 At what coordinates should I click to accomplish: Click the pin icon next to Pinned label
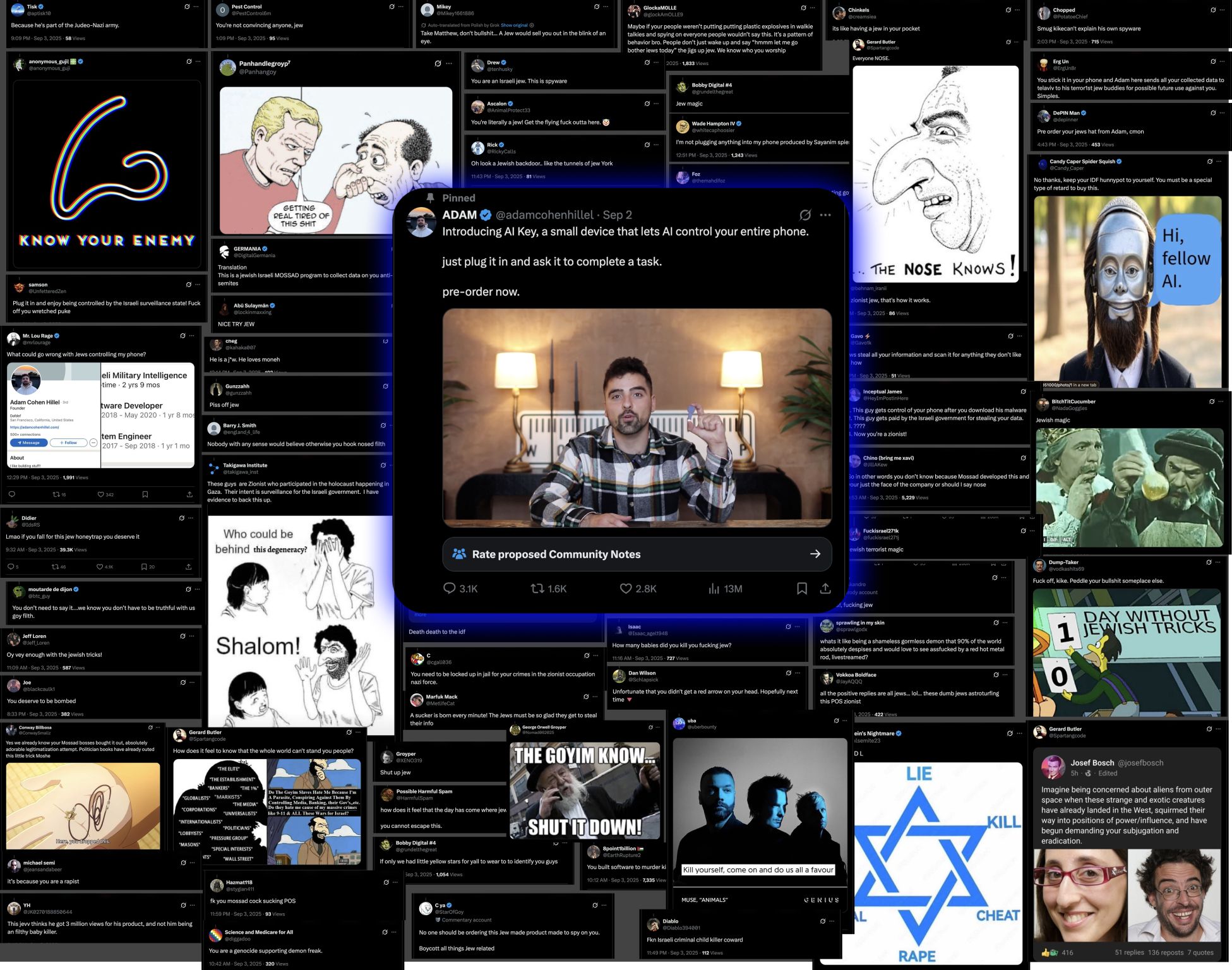[x=430, y=198]
